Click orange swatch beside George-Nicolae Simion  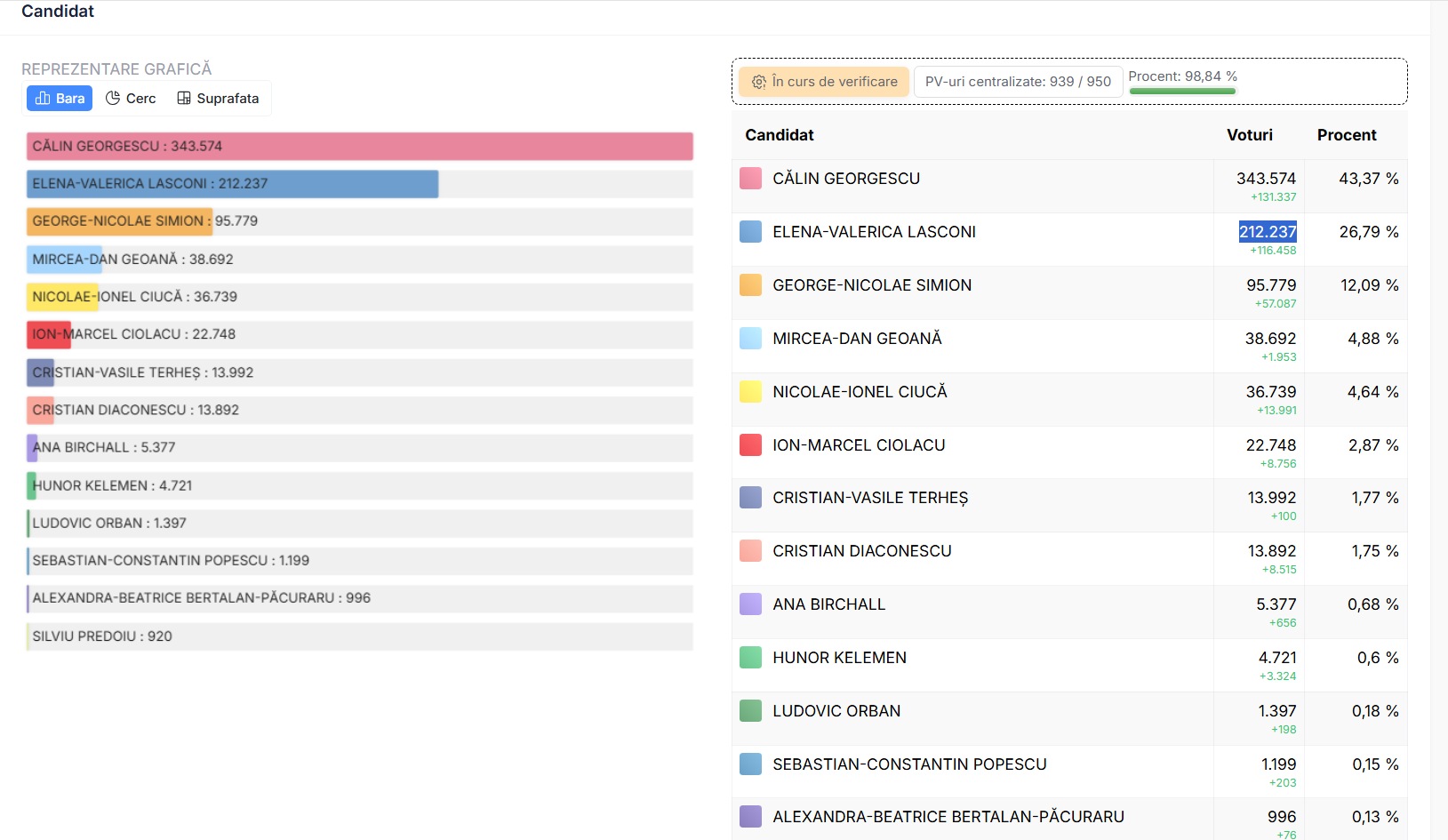pos(751,285)
